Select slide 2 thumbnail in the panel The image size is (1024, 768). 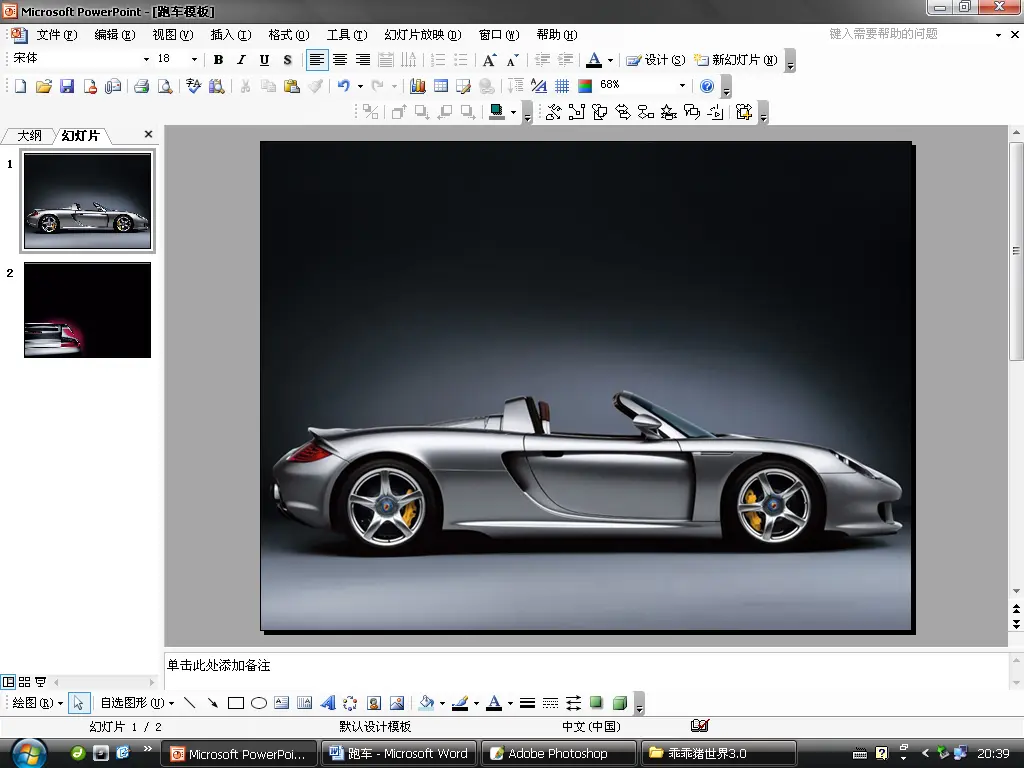coord(87,310)
